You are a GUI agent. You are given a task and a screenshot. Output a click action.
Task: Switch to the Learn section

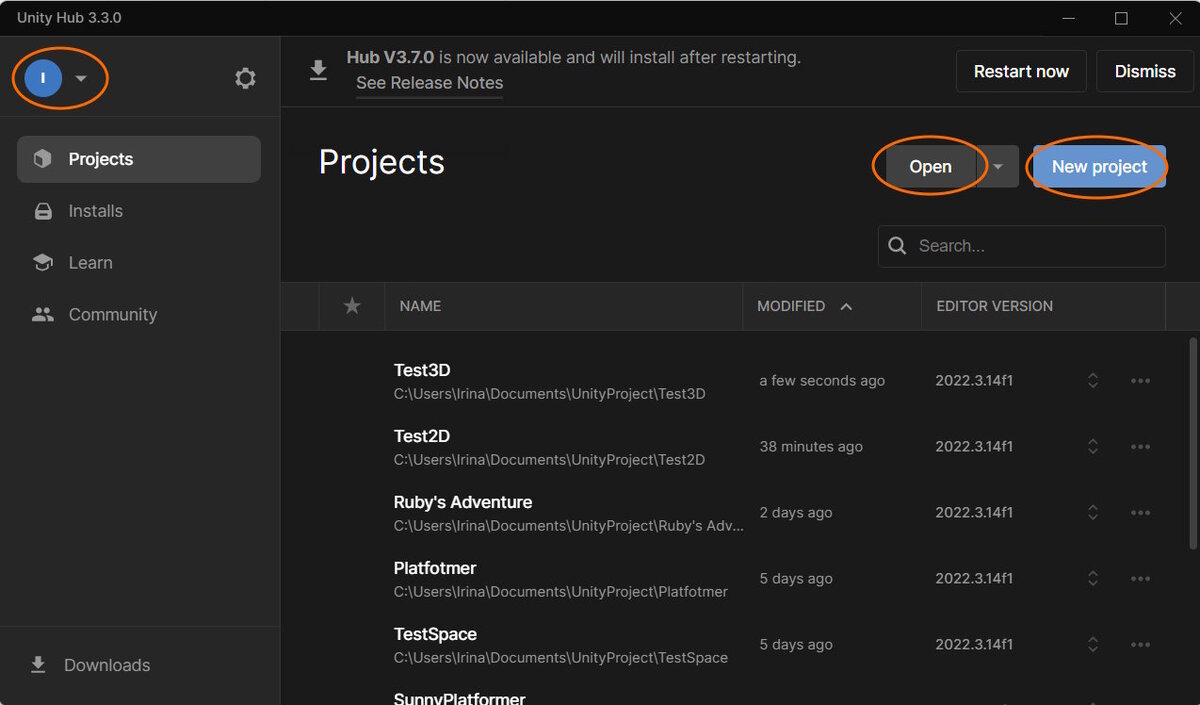coord(90,263)
